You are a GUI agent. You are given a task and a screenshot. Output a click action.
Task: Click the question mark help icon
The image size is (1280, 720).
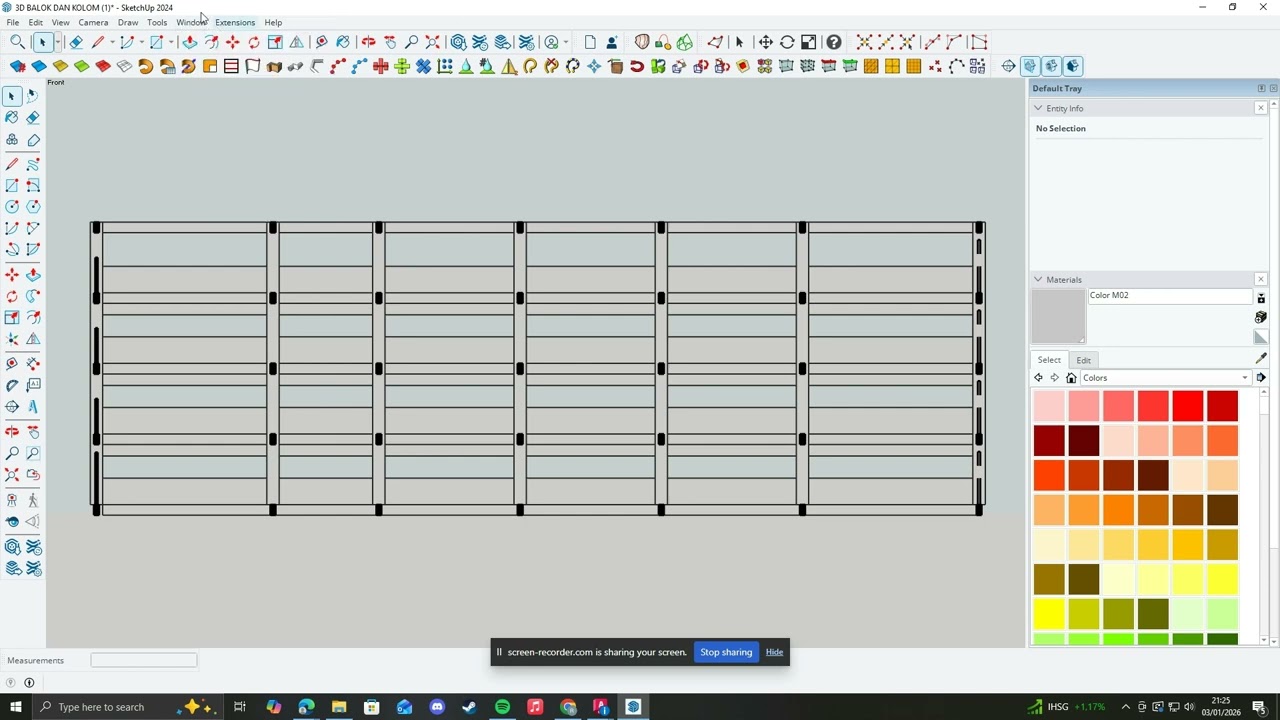click(833, 42)
